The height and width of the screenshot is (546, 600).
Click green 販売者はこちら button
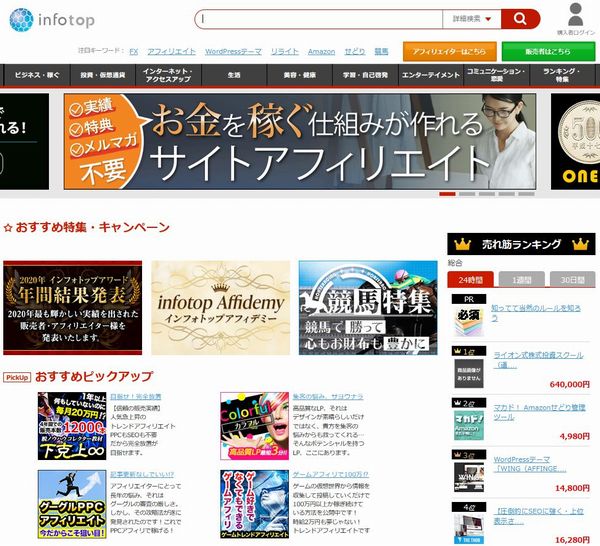[548, 51]
